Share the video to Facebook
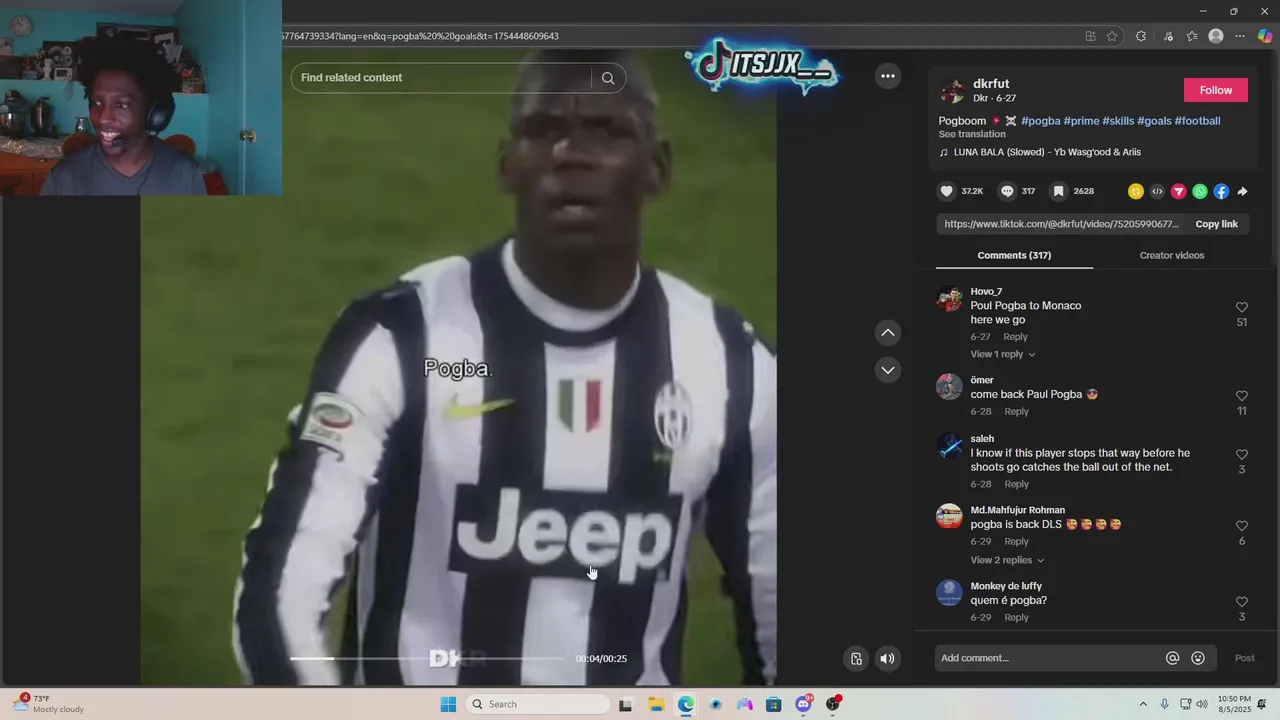 [x=1221, y=191]
